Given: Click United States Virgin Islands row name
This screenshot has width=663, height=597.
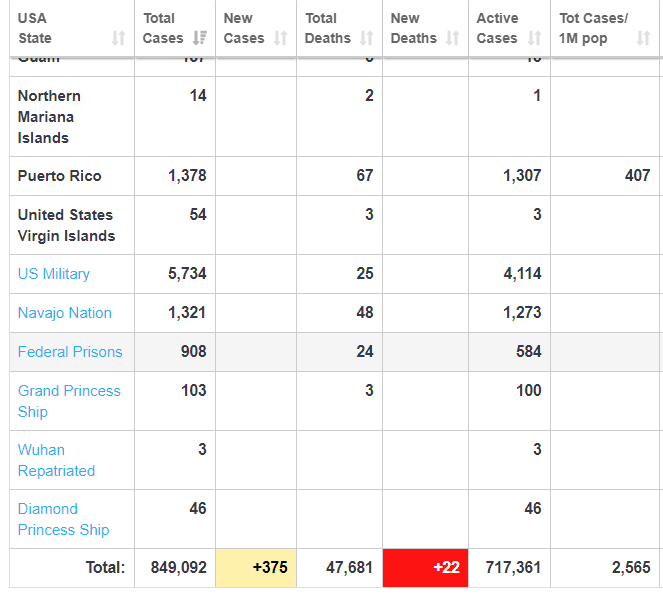Looking at the screenshot, I should [66, 225].
